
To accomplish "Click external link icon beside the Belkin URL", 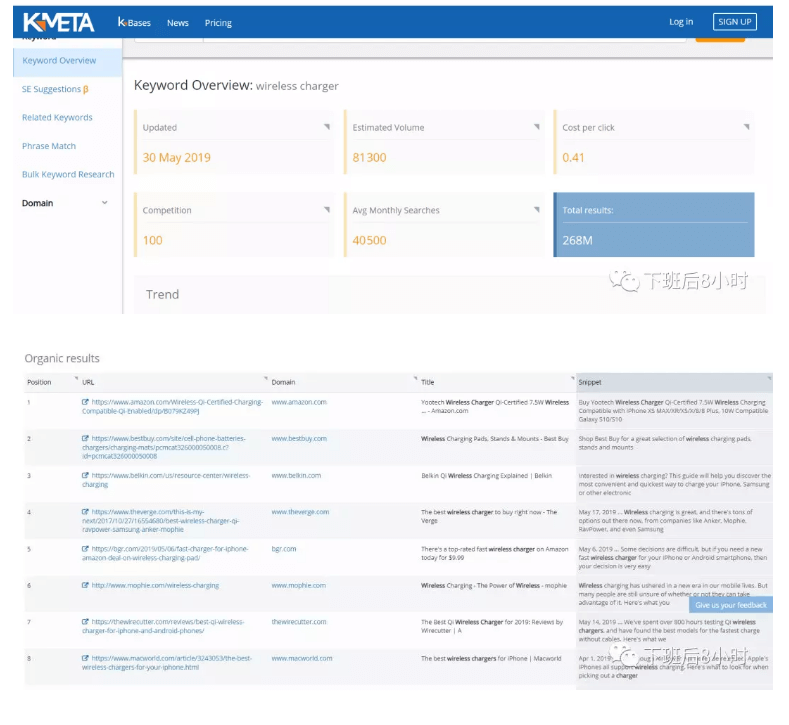I will (x=85, y=476).
